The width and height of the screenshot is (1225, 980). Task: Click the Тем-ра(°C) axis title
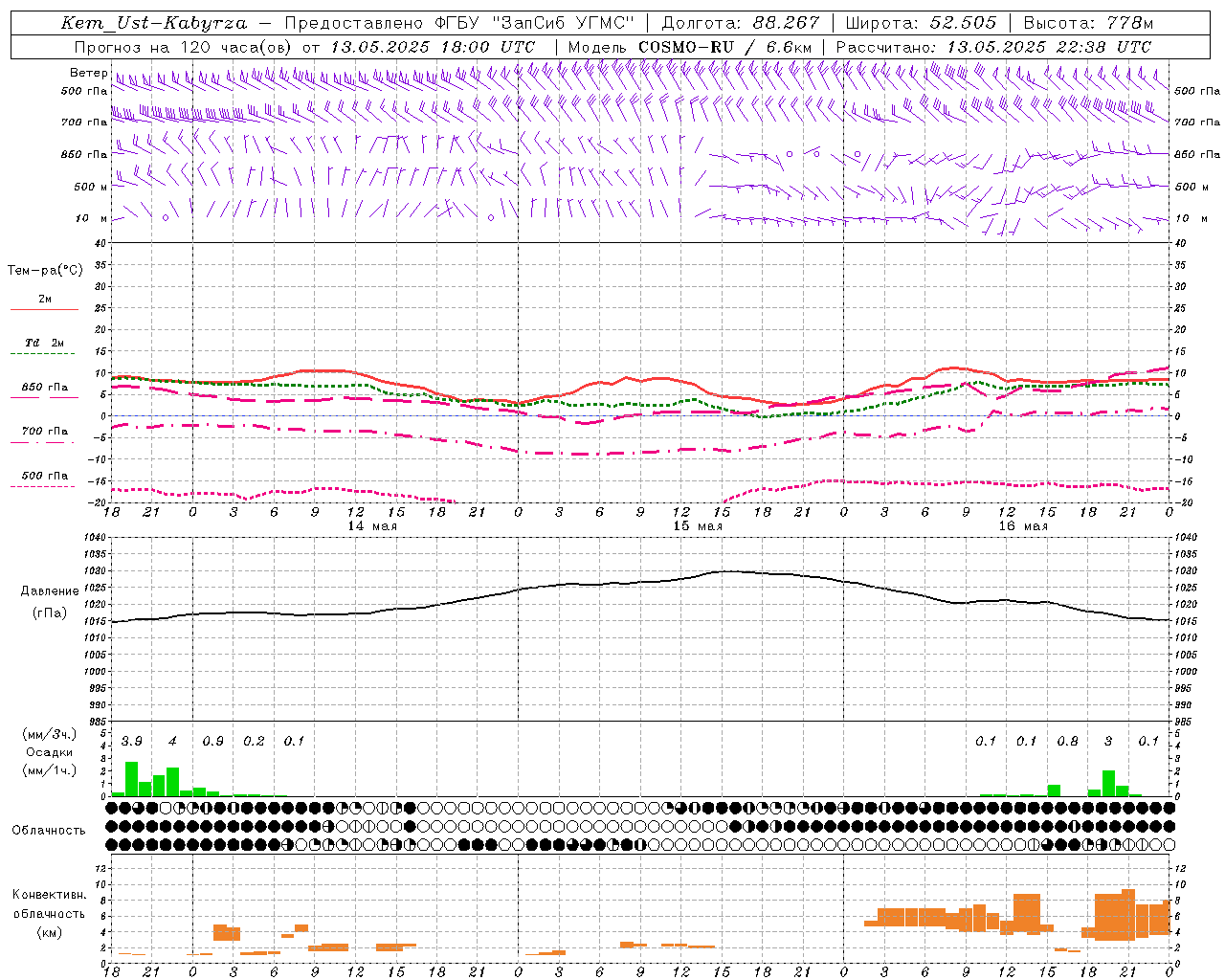(45, 271)
